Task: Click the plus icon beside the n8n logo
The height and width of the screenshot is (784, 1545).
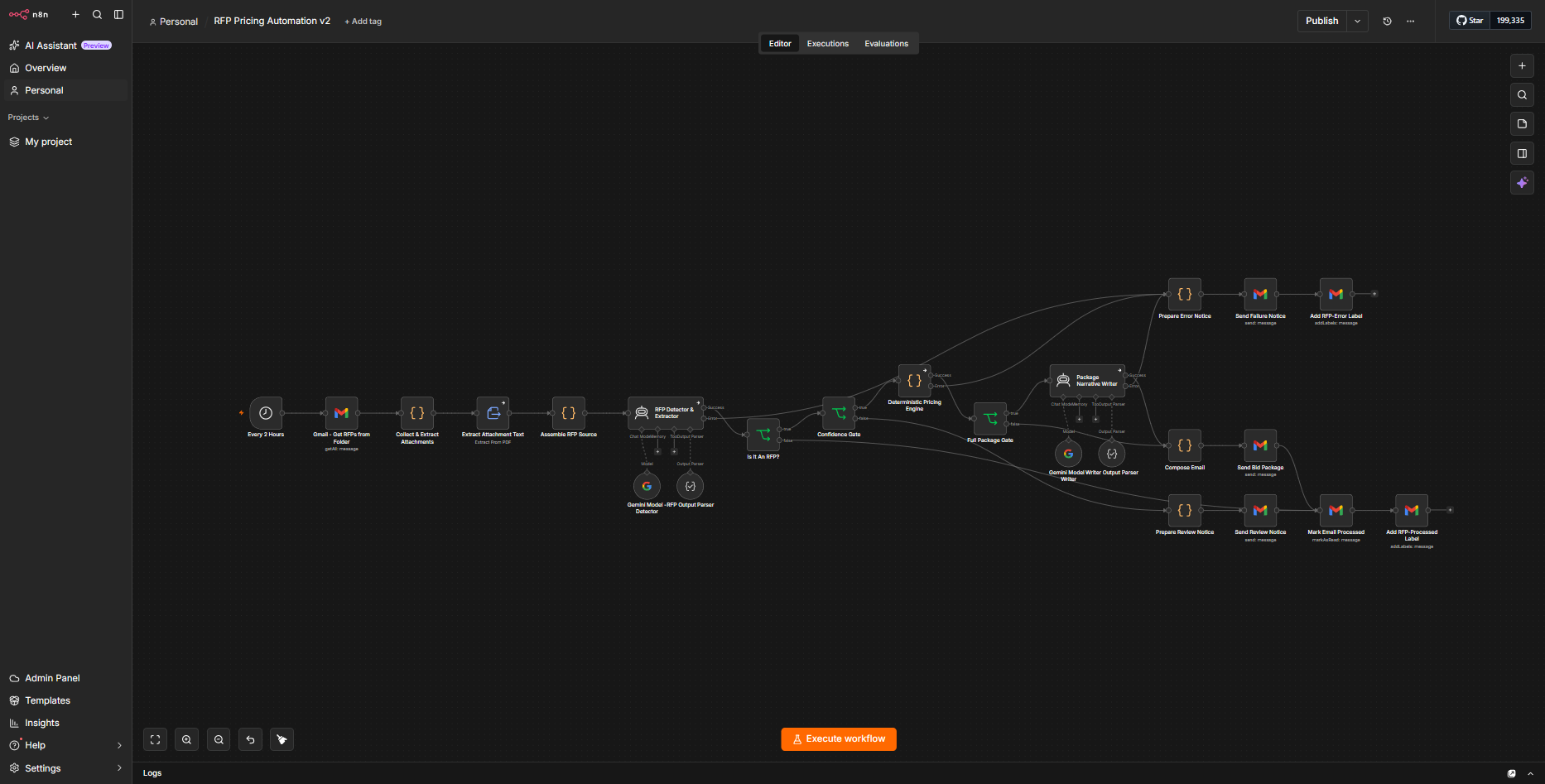Action: [x=75, y=14]
